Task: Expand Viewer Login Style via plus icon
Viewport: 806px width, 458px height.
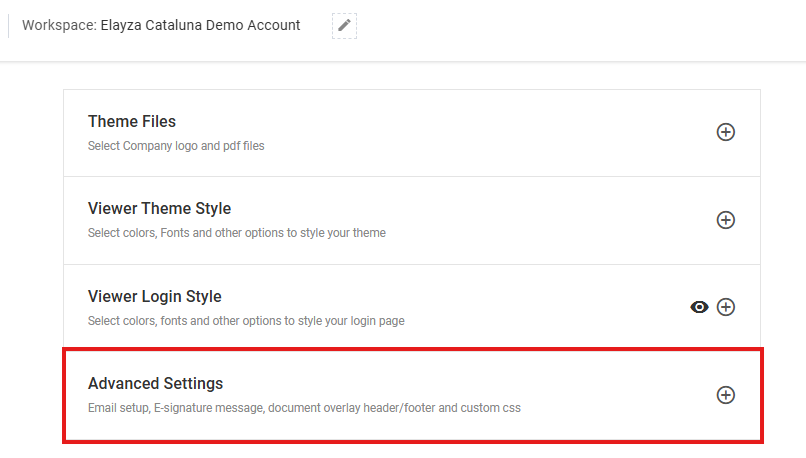Action: tap(725, 307)
